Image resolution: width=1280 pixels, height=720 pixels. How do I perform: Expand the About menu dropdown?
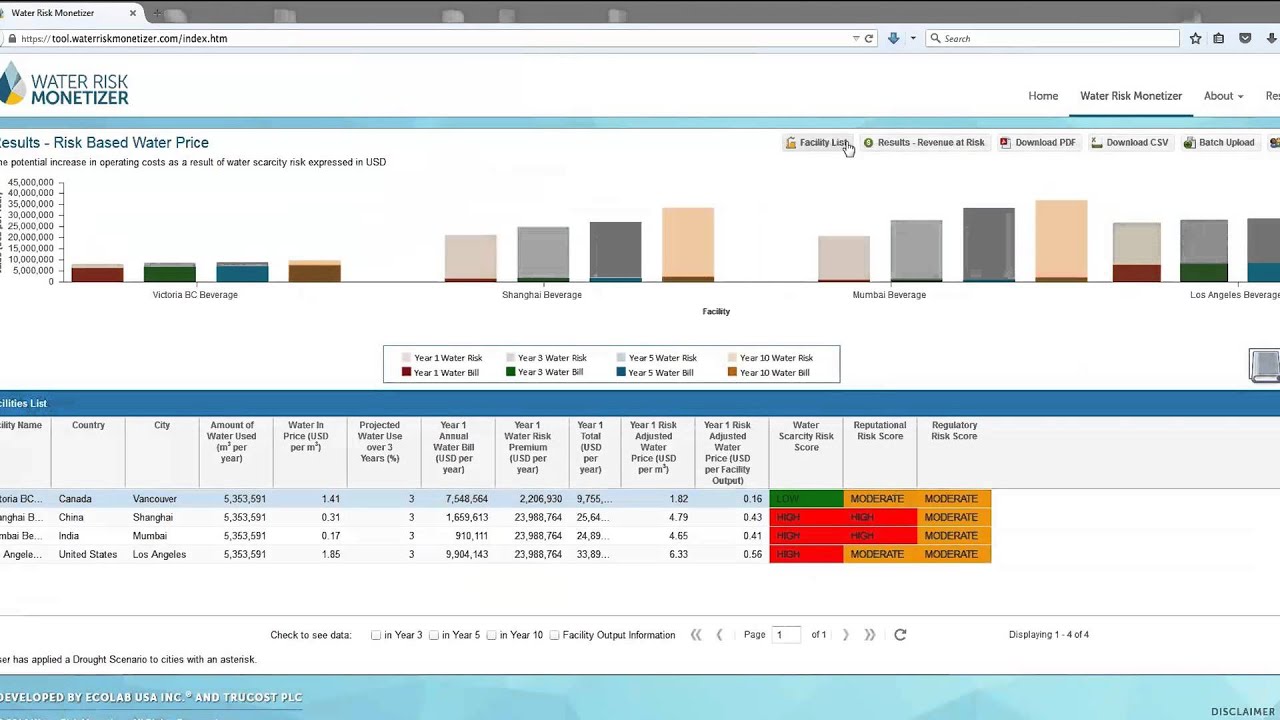[1223, 96]
